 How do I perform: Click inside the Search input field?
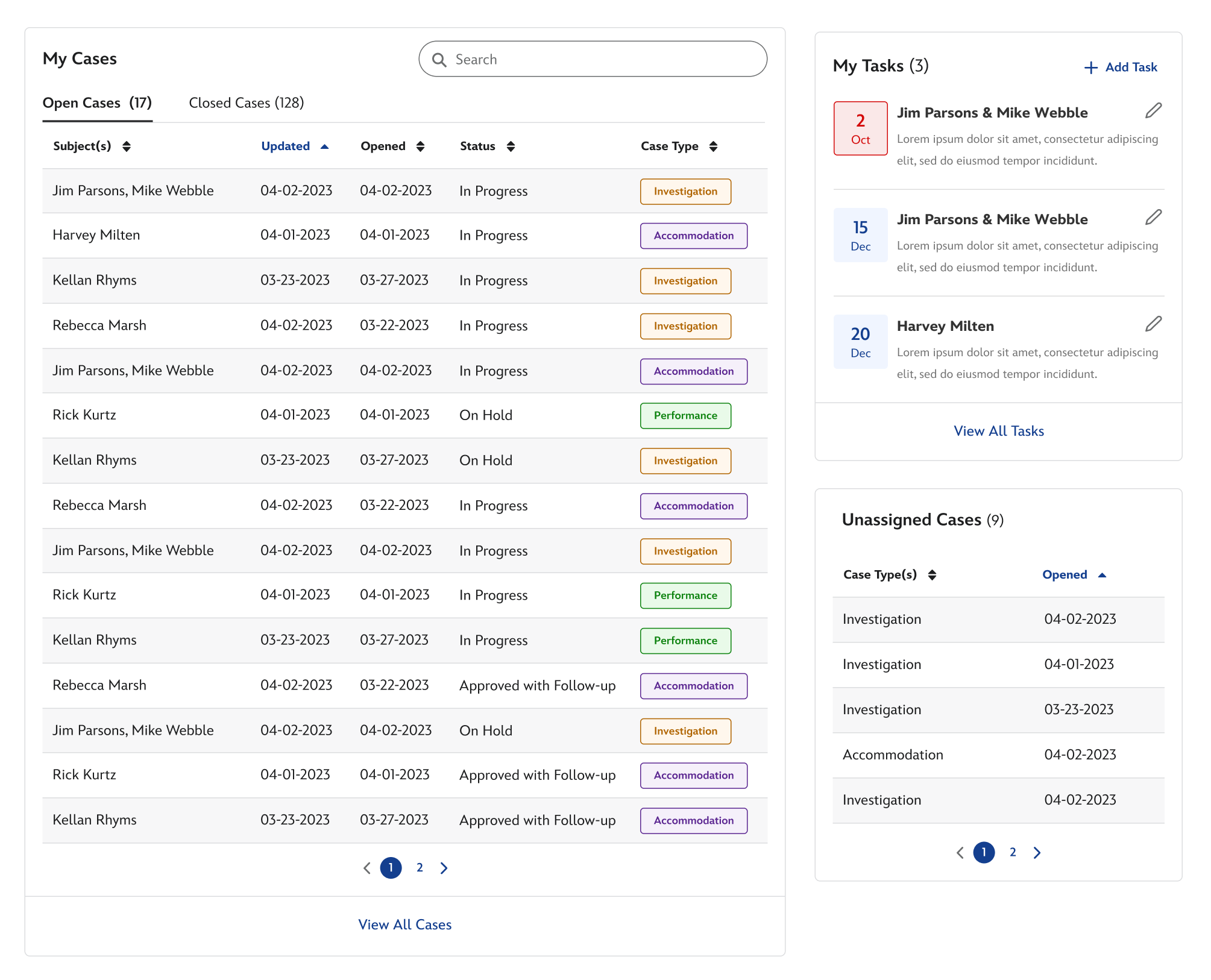pos(603,60)
